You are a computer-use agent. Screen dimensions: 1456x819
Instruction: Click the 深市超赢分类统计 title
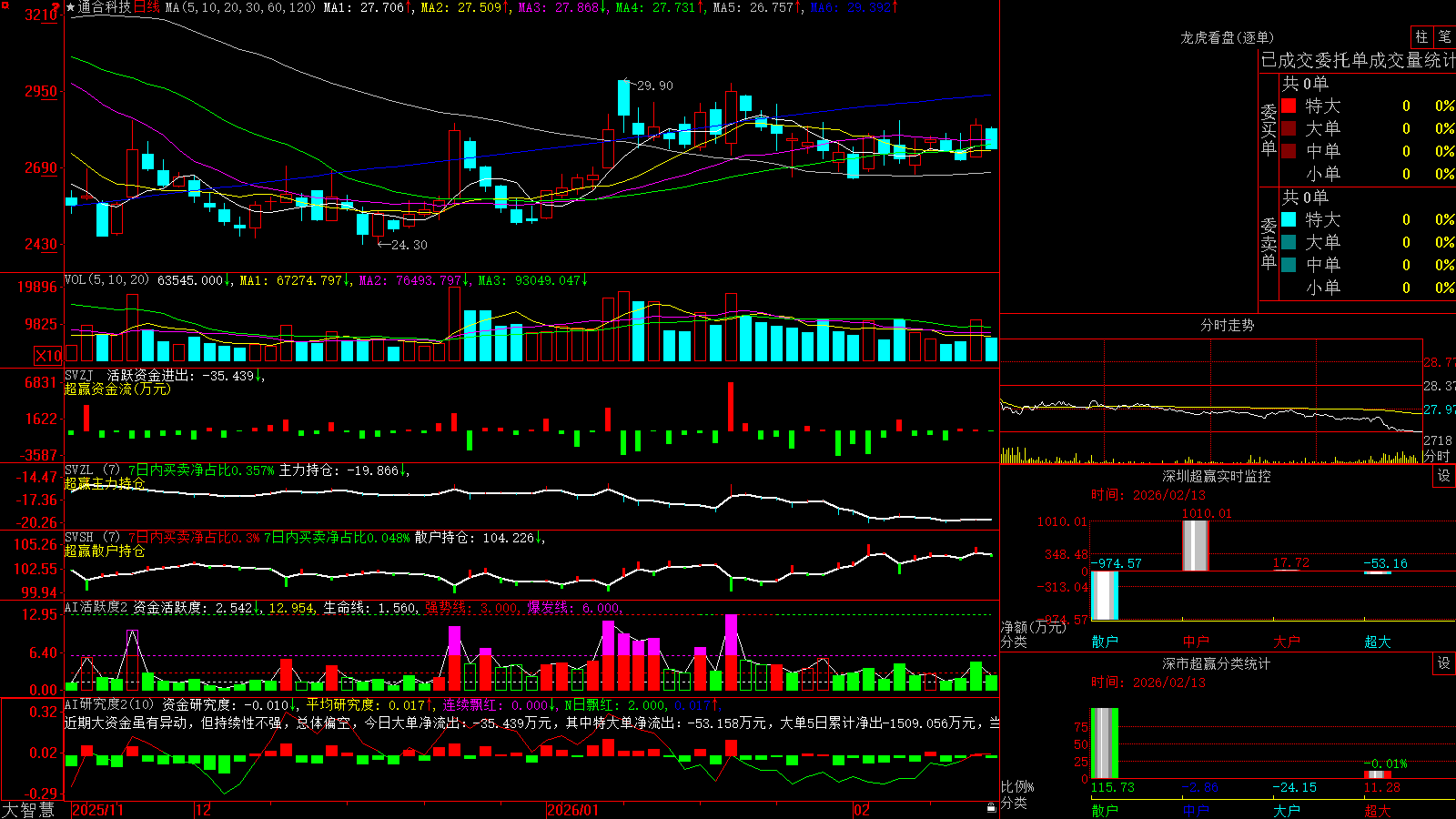(1217, 663)
